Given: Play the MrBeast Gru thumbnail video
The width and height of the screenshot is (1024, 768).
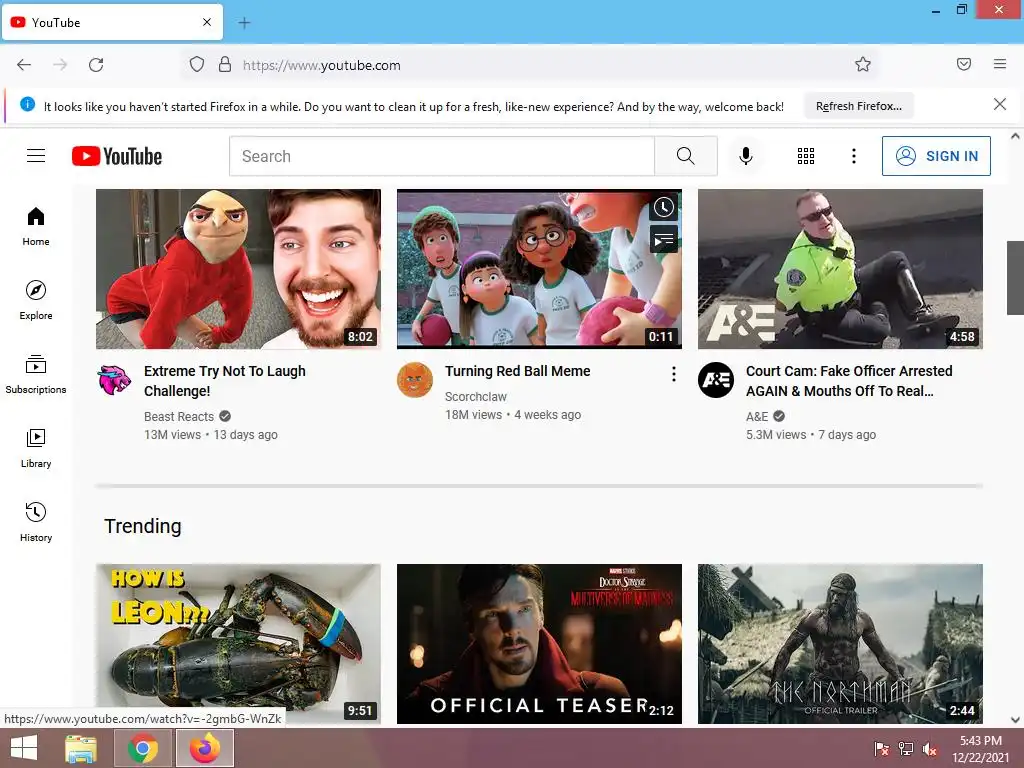Looking at the screenshot, I should [238, 269].
